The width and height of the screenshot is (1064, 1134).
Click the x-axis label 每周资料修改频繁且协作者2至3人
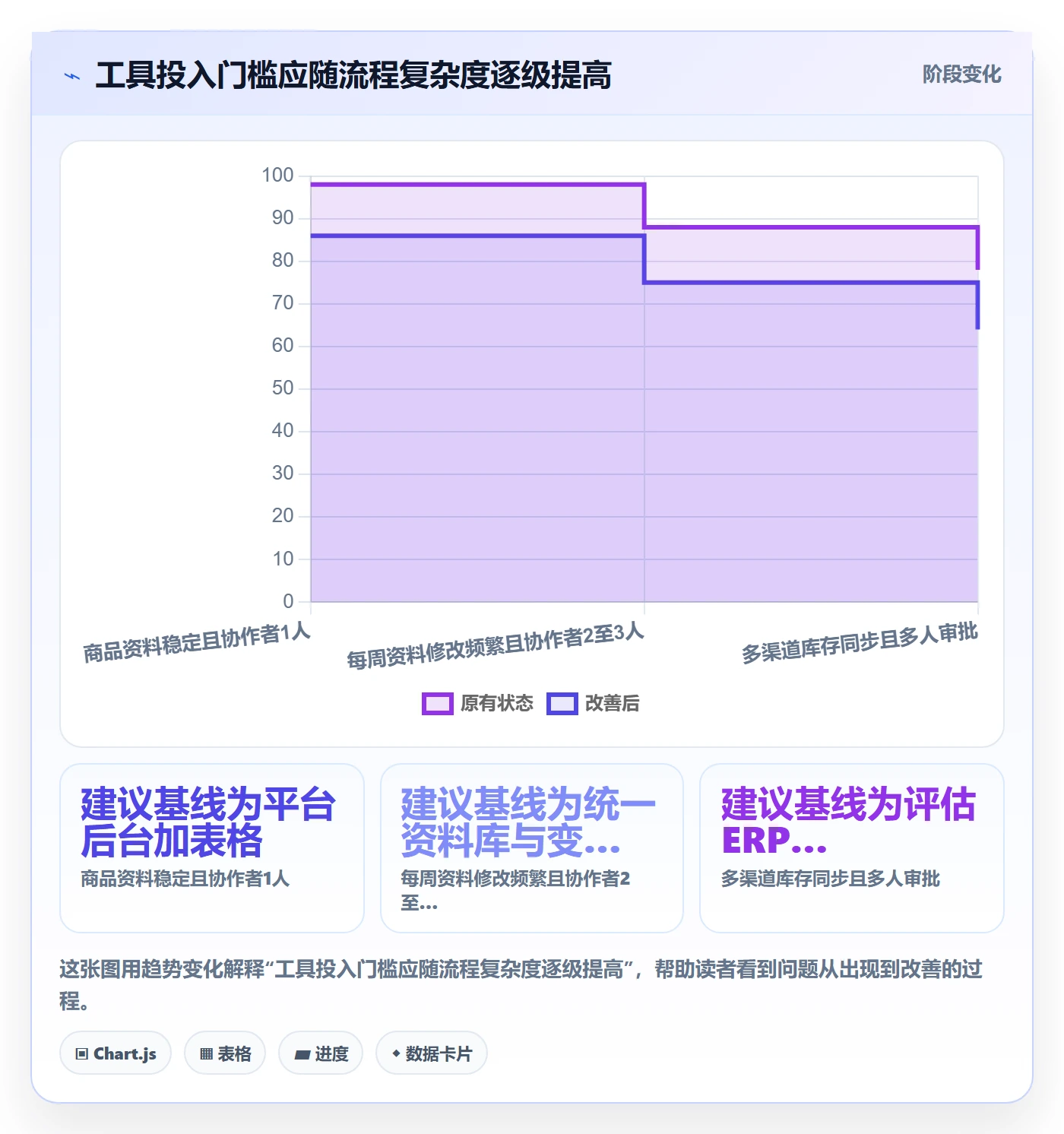(496, 646)
